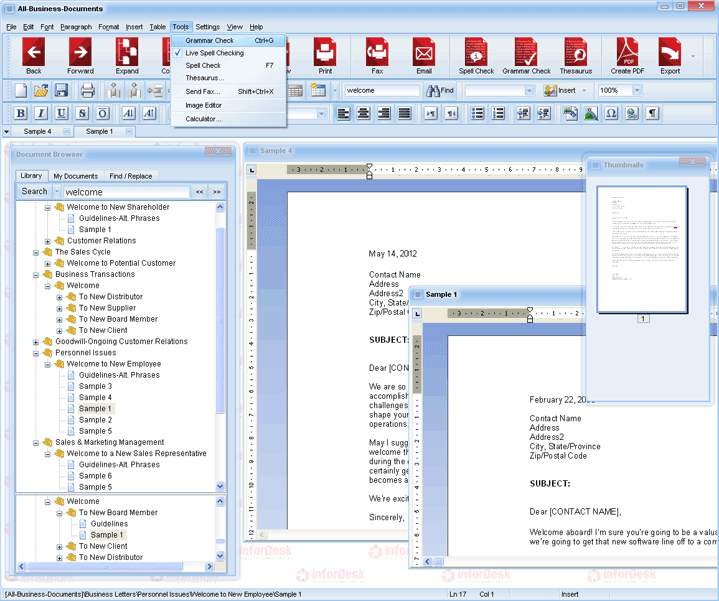Click the previous result << button
The image size is (719, 601).
pyautogui.click(x=199, y=192)
